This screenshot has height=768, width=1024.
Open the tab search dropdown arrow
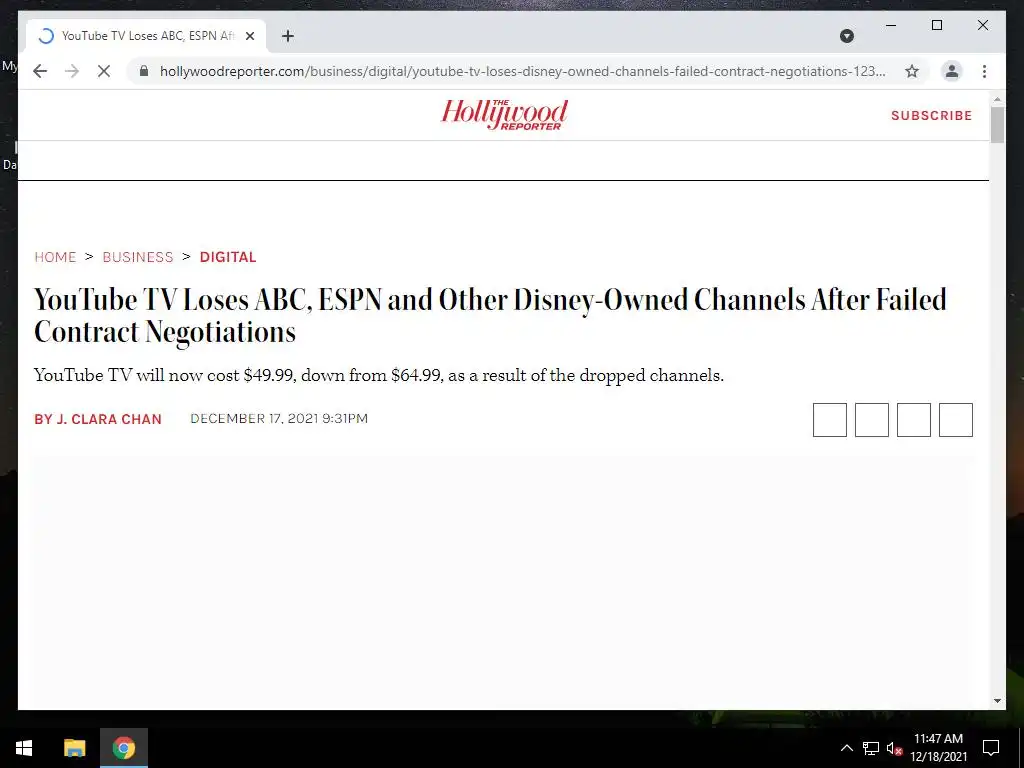click(x=846, y=36)
